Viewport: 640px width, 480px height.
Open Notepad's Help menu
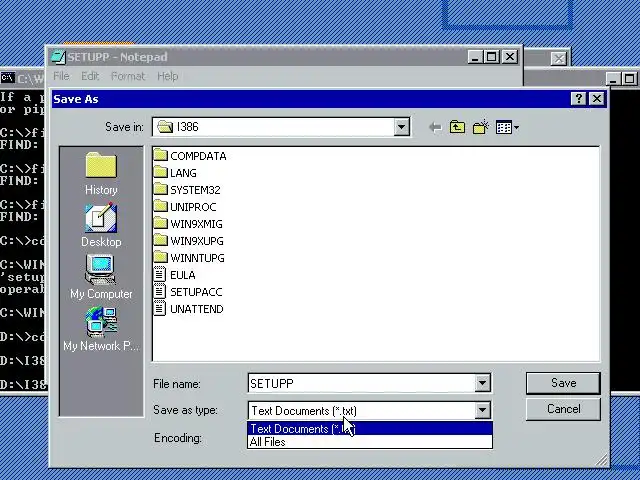pyautogui.click(x=167, y=76)
